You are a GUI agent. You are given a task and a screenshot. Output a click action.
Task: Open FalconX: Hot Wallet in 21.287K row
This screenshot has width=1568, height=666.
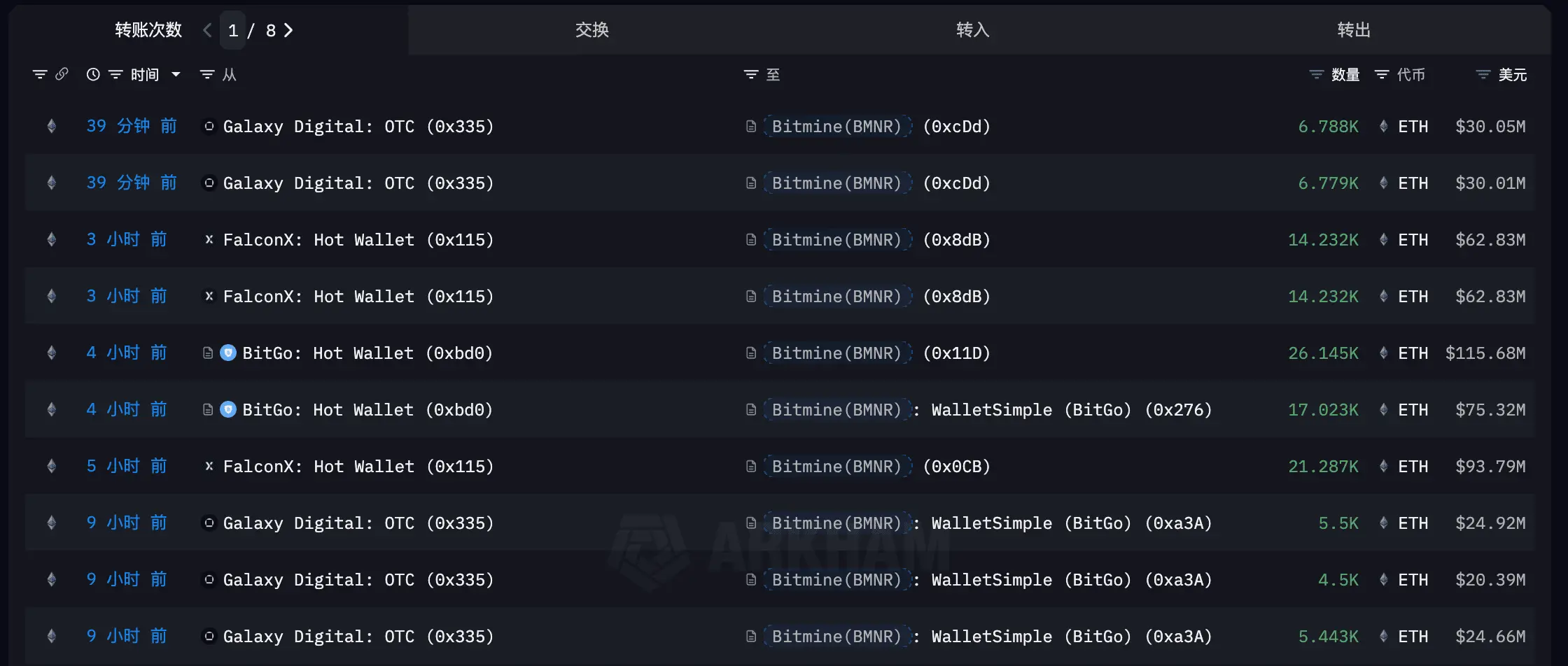coord(358,466)
